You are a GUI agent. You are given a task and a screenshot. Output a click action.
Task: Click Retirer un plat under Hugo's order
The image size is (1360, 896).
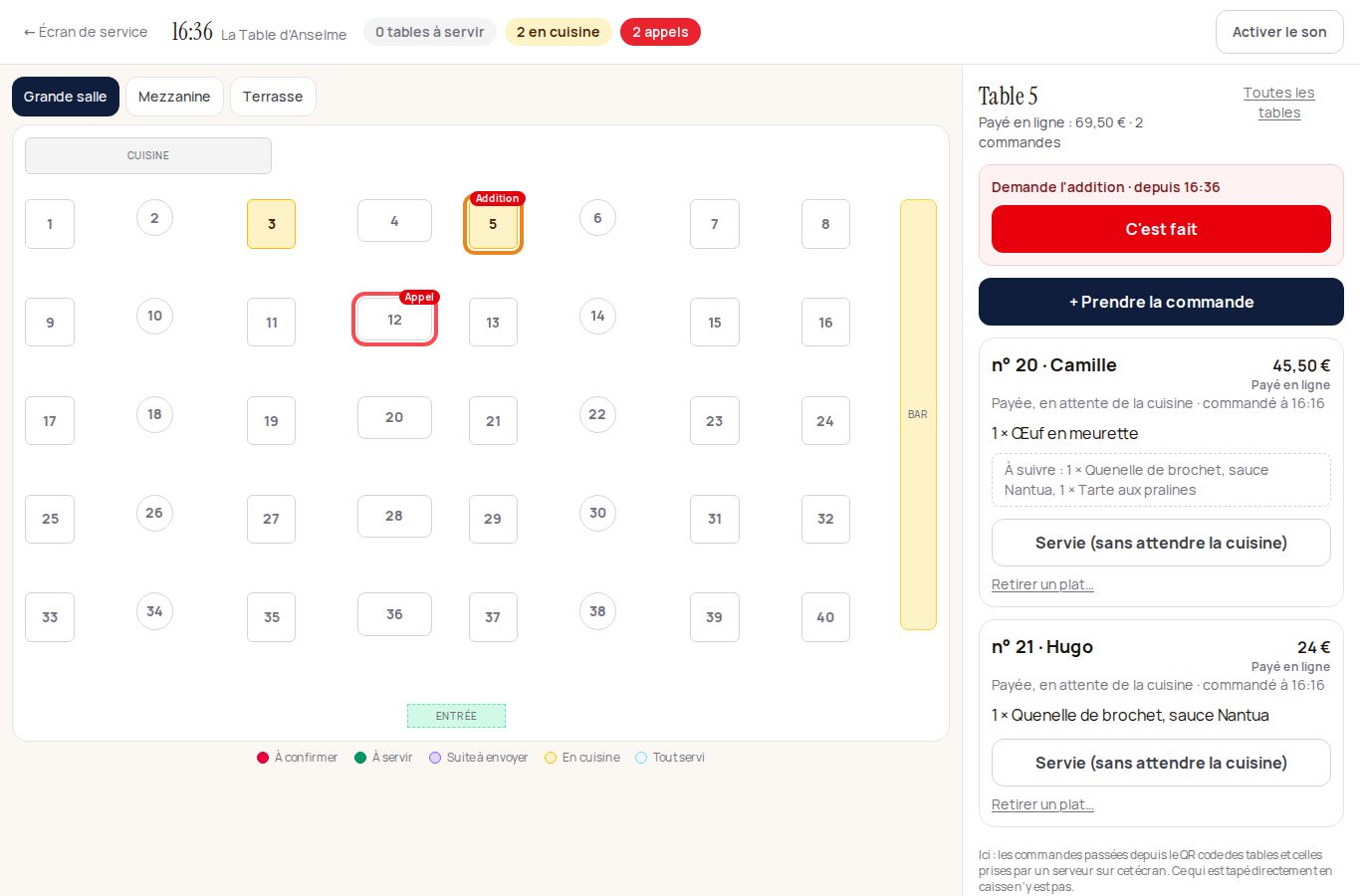click(1042, 804)
